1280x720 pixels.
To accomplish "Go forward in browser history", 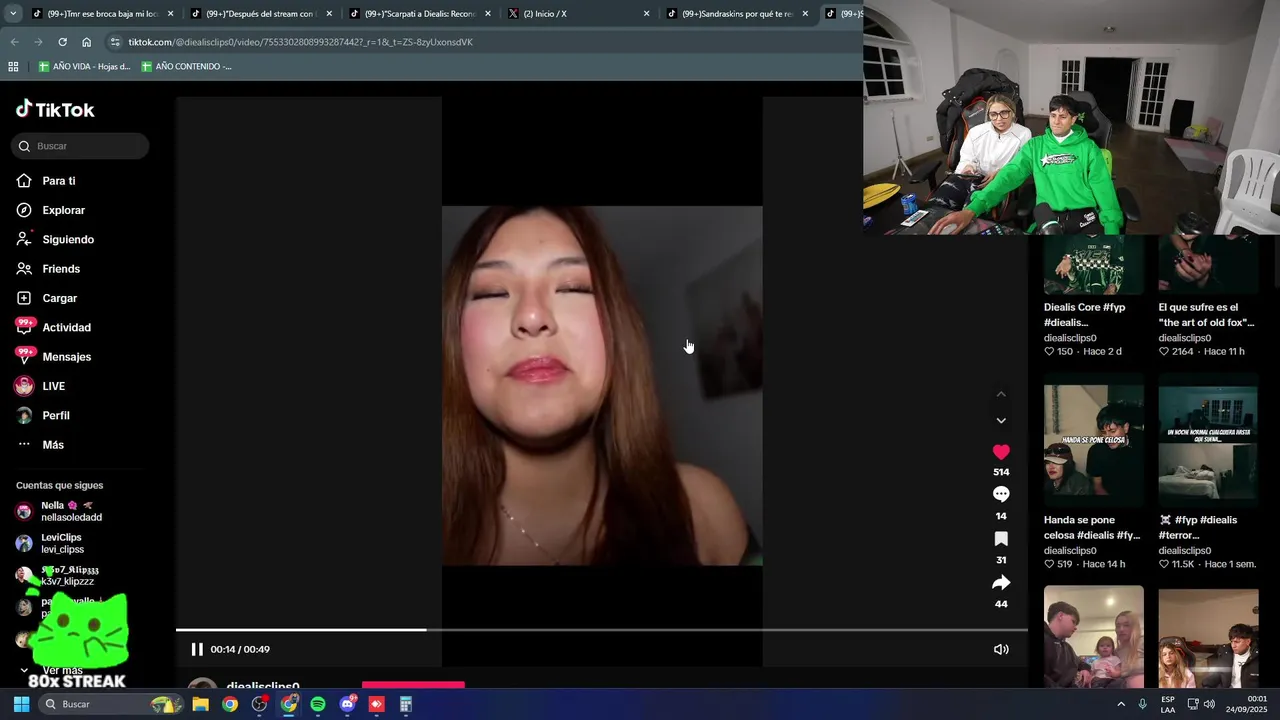I will (x=38, y=42).
